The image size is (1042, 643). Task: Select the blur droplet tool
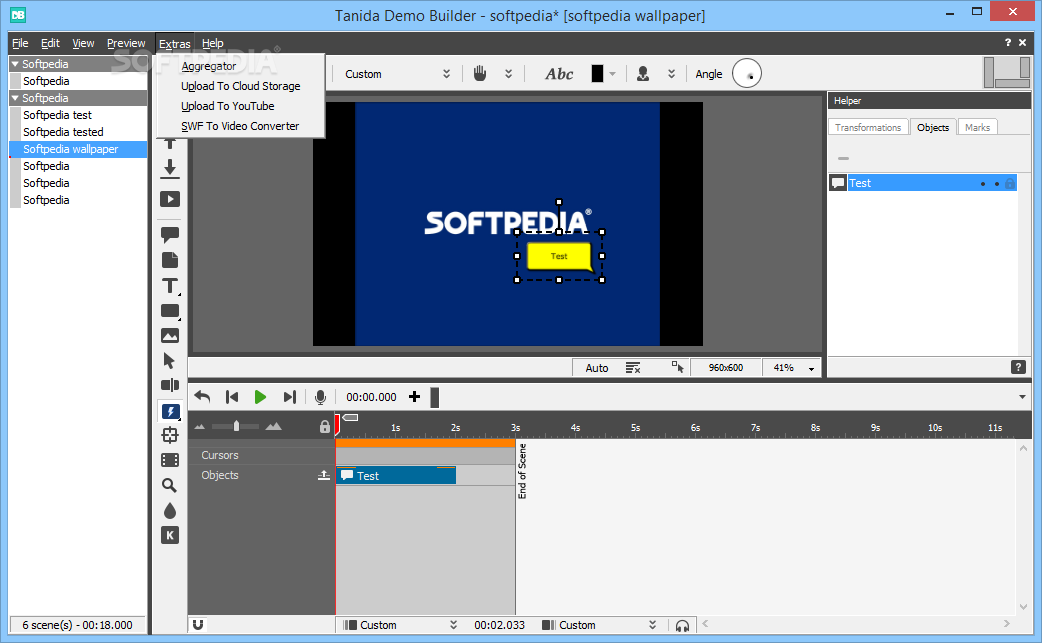(x=170, y=511)
